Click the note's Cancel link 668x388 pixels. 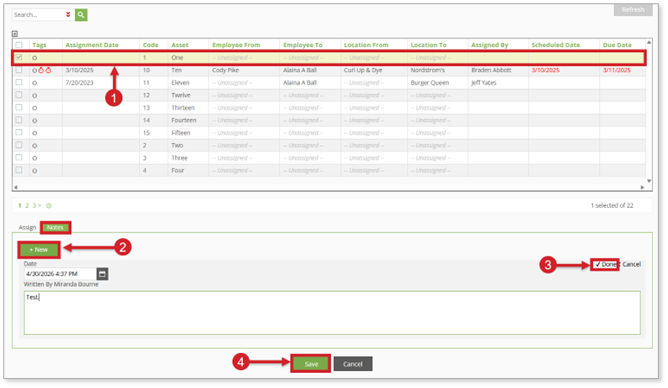click(631, 264)
